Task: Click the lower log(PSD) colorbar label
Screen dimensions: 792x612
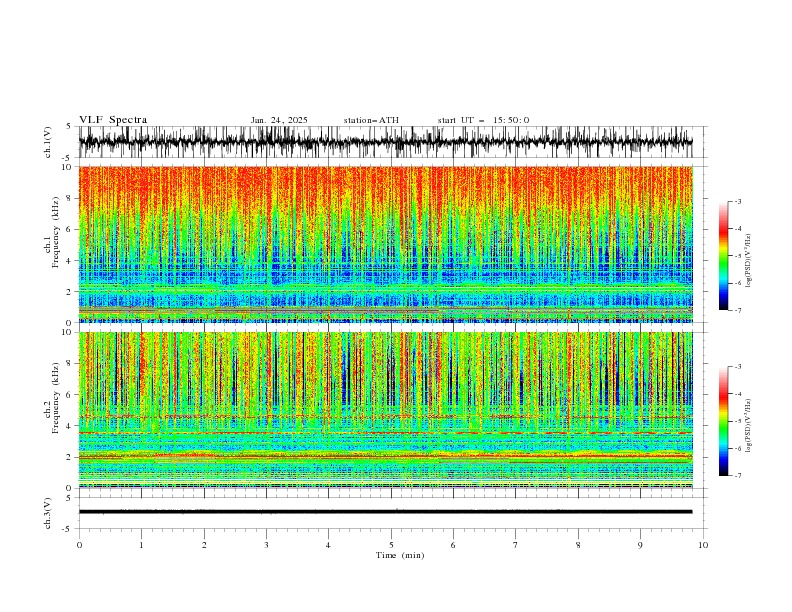Action: point(749,426)
